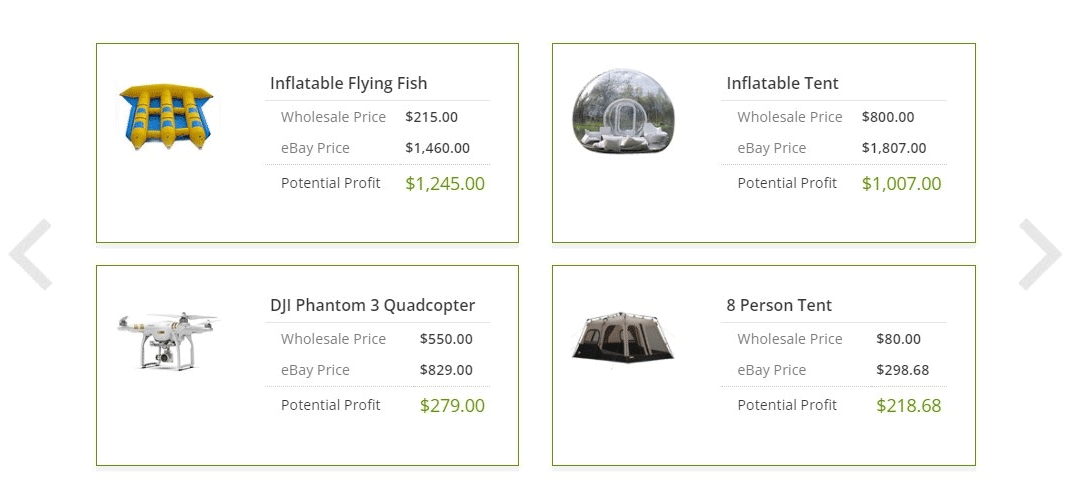
Task: Click the 8 Person Tent photo
Action: 622,336
